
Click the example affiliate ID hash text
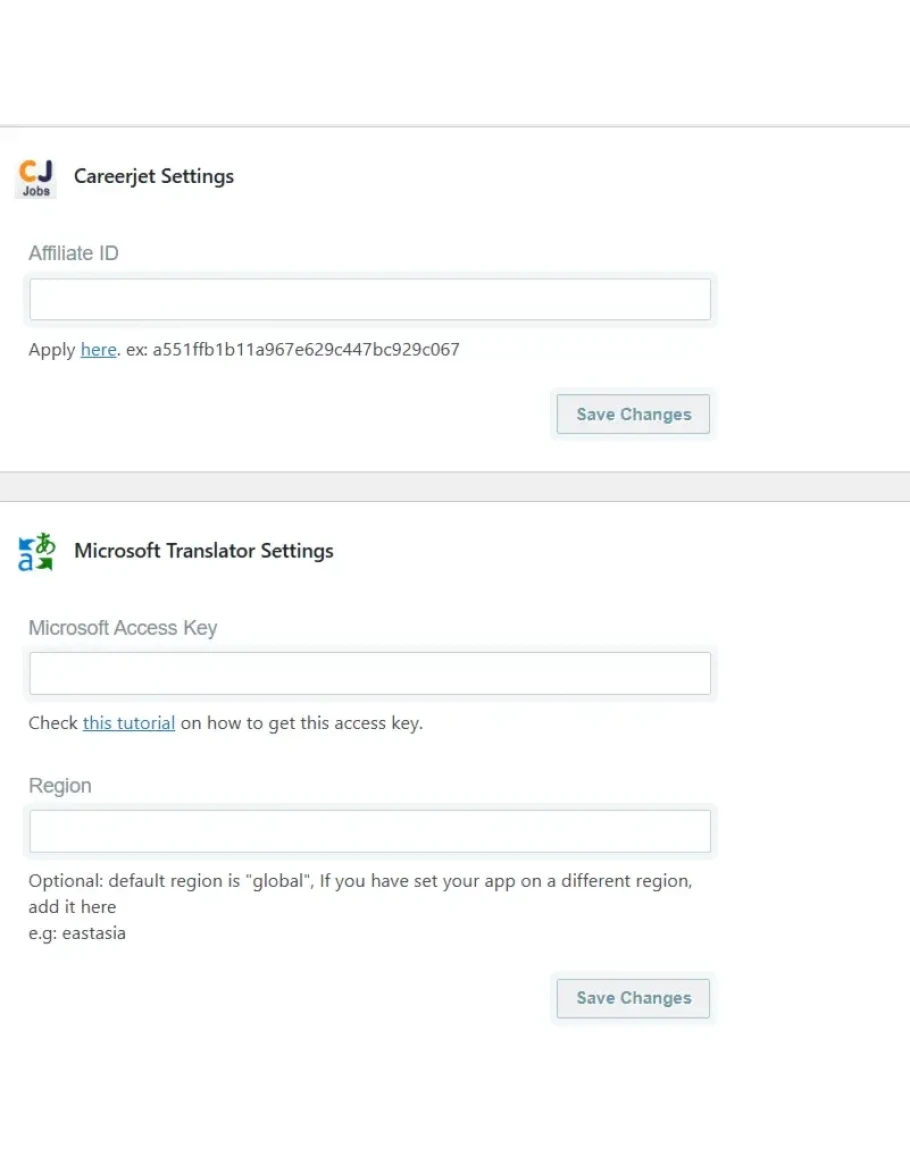click(x=306, y=350)
